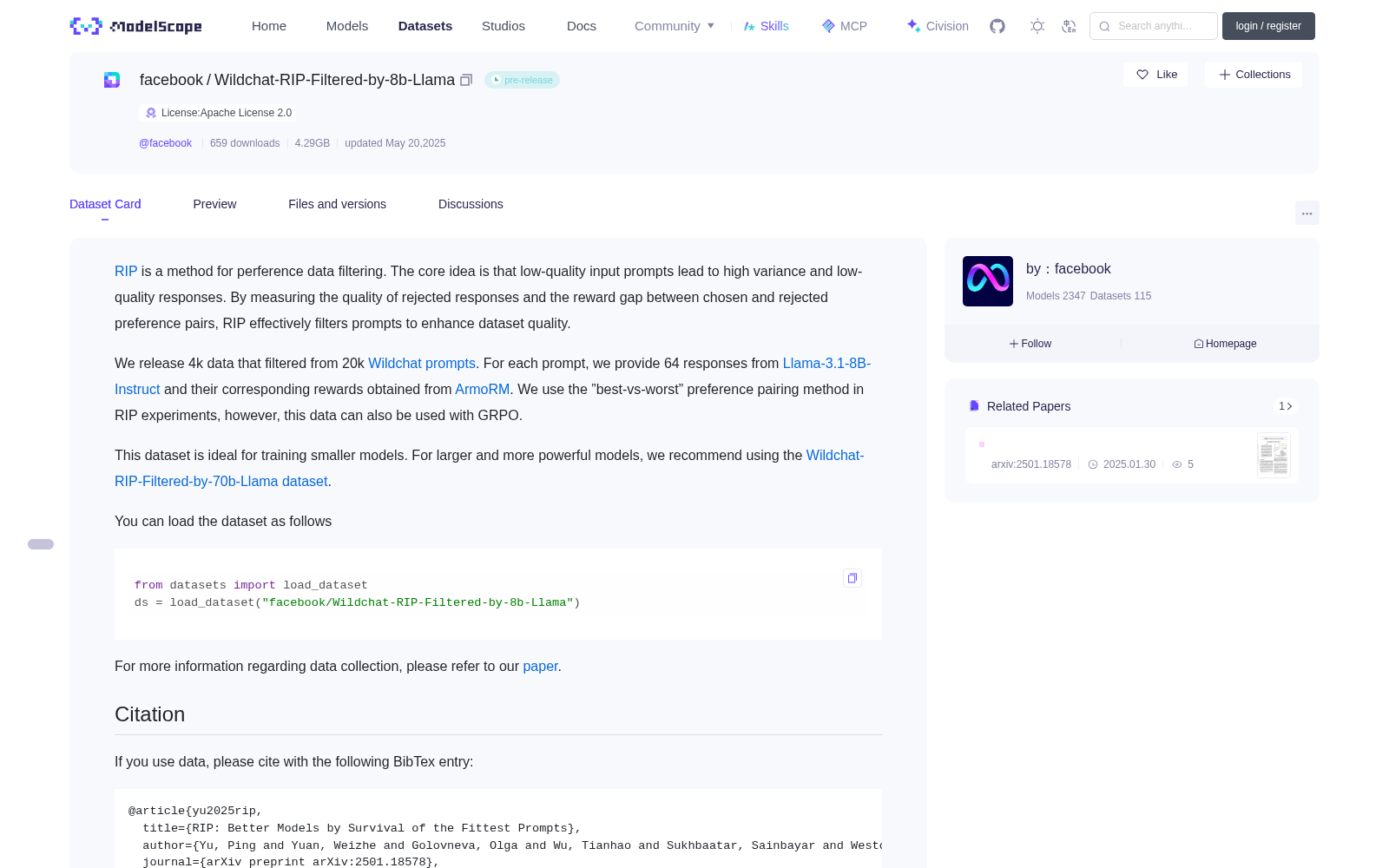Click the login / register button
Image resolution: width=1389 pixels, height=868 pixels.
1268,26
